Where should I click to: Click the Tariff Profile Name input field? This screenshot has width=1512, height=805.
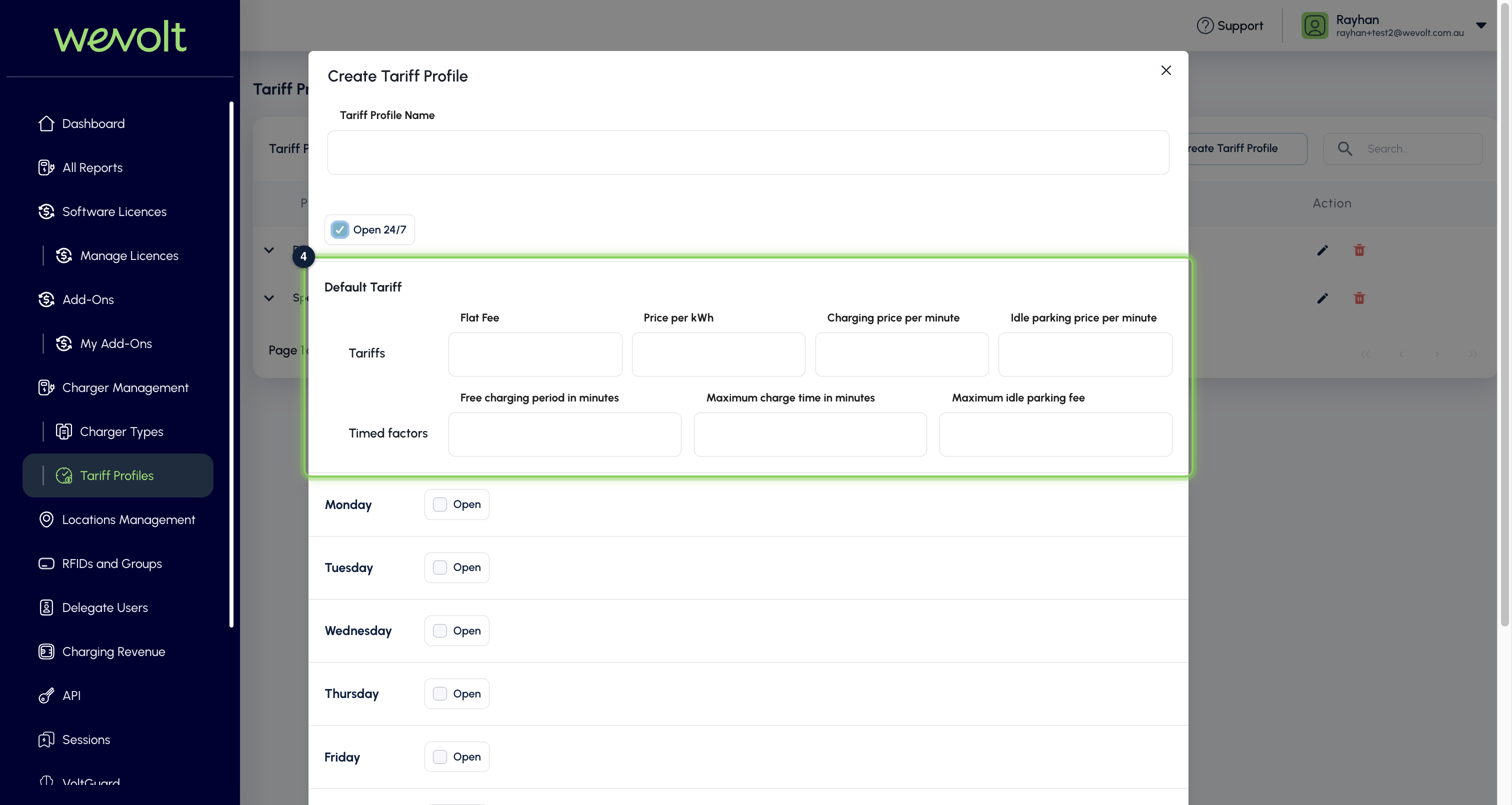click(x=748, y=152)
